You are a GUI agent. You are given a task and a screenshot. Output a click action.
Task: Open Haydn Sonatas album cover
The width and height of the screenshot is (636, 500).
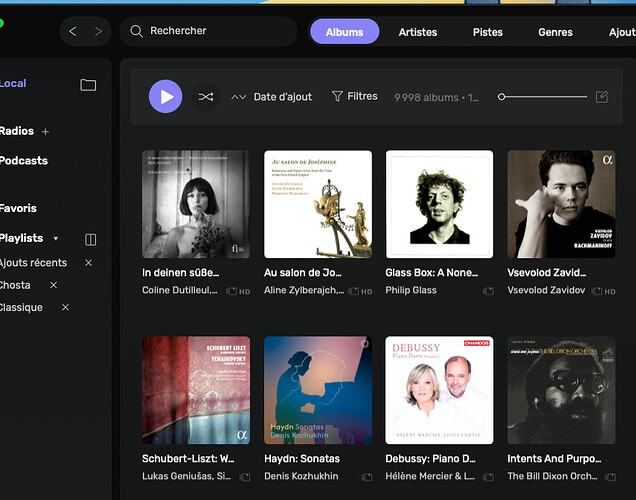click(318, 390)
